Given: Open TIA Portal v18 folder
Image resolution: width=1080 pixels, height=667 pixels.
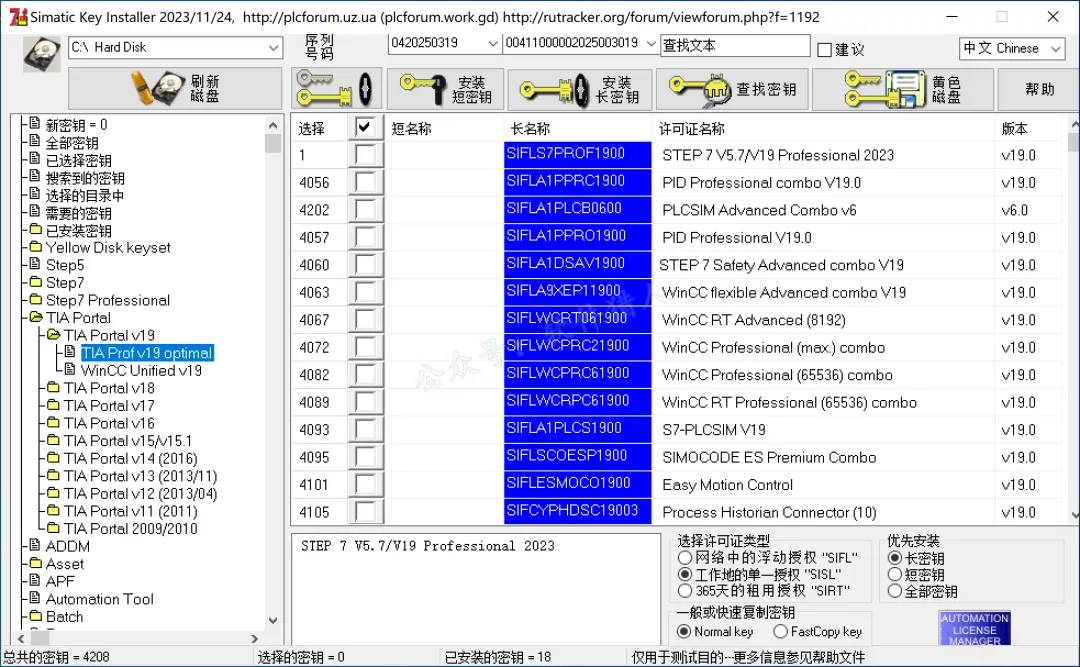Looking at the screenshot, I should pyautogui.click(x=109, y=388).
